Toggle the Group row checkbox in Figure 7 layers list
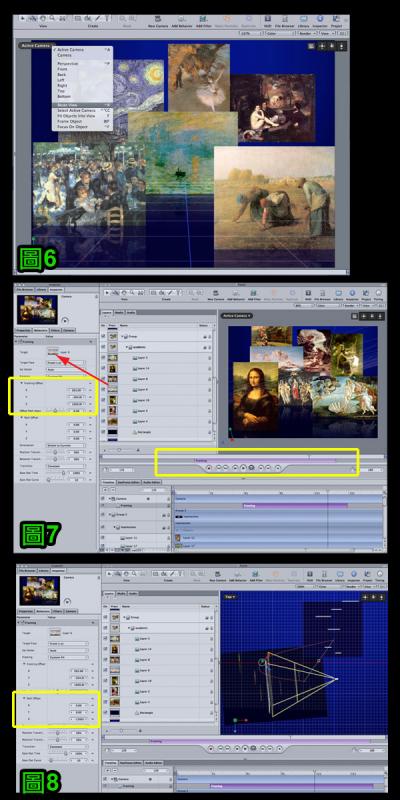The image size is (400, 800). pos(104,336)
